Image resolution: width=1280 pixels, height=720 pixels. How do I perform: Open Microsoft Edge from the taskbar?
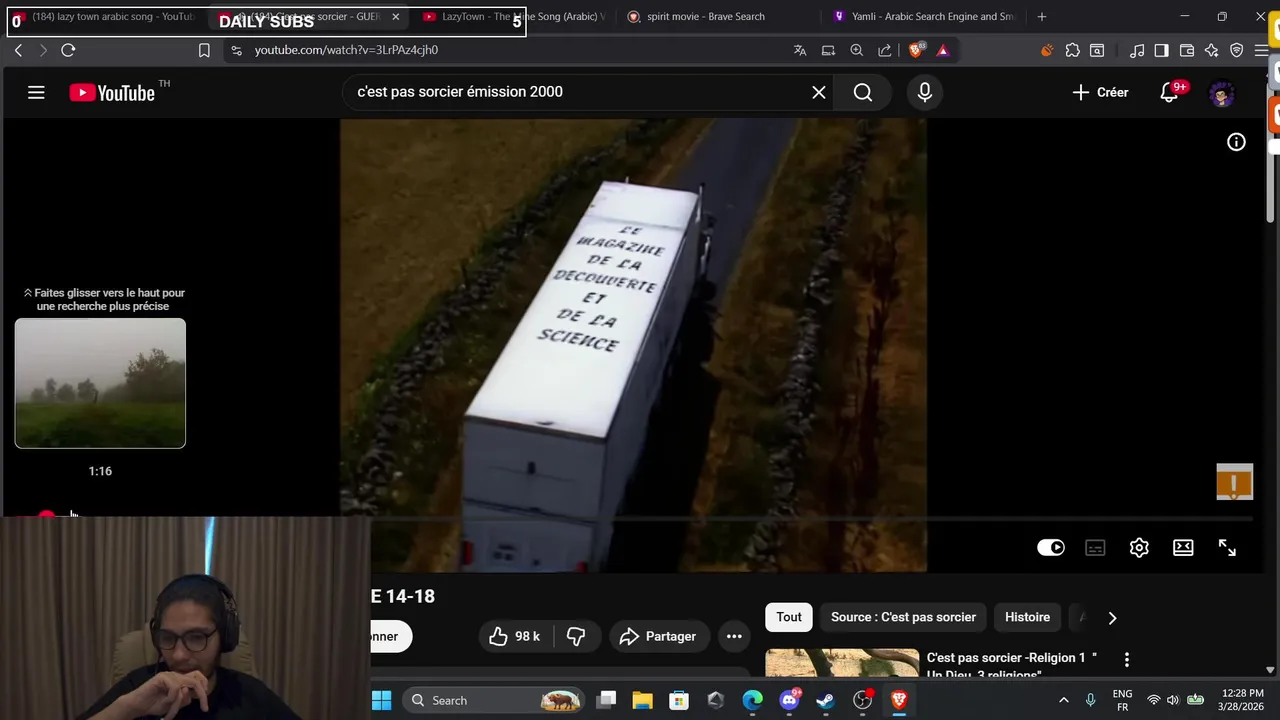(752, 700)
